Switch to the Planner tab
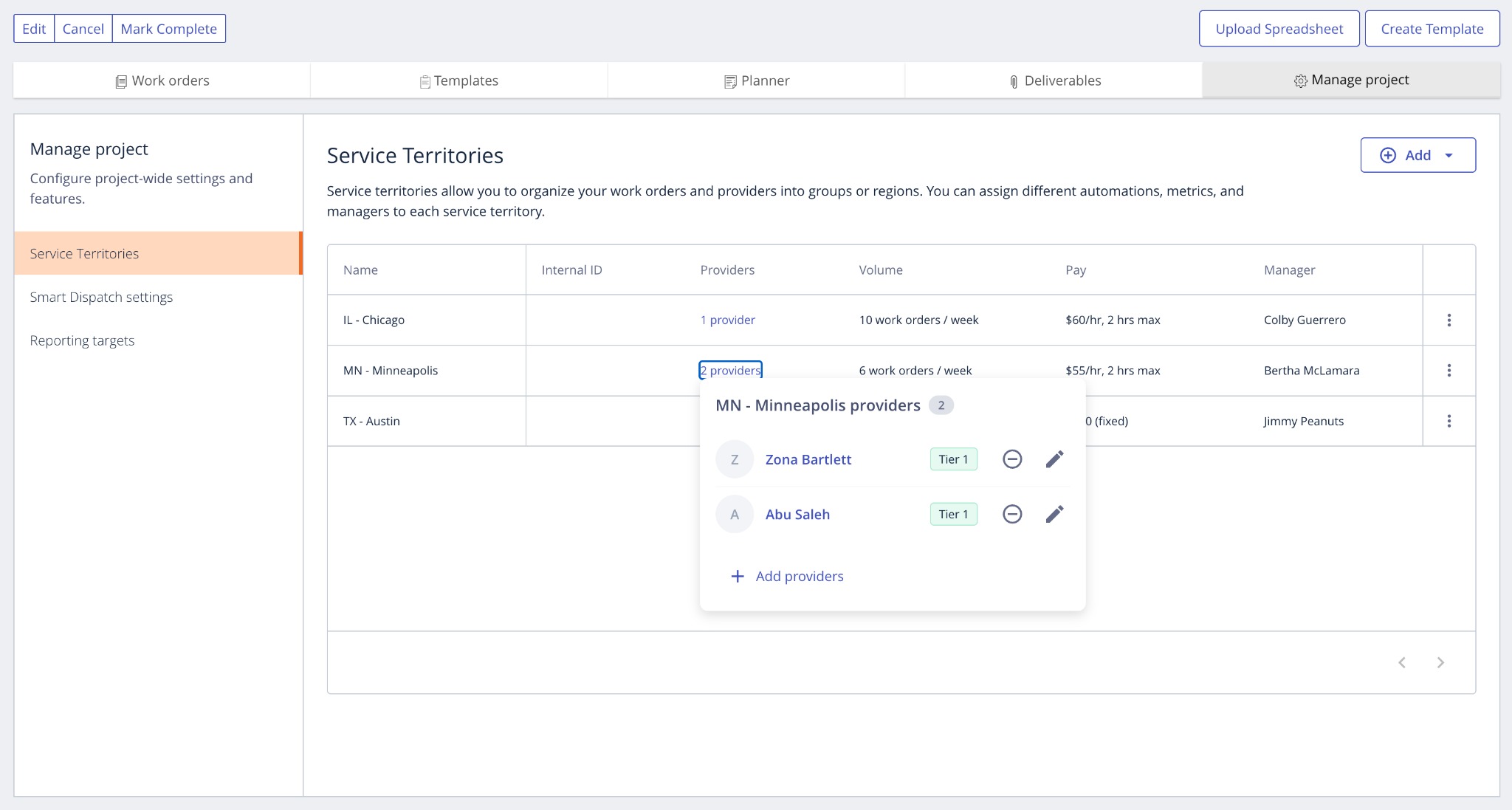This screenshot has width=1512, height=810. [757, 80]
